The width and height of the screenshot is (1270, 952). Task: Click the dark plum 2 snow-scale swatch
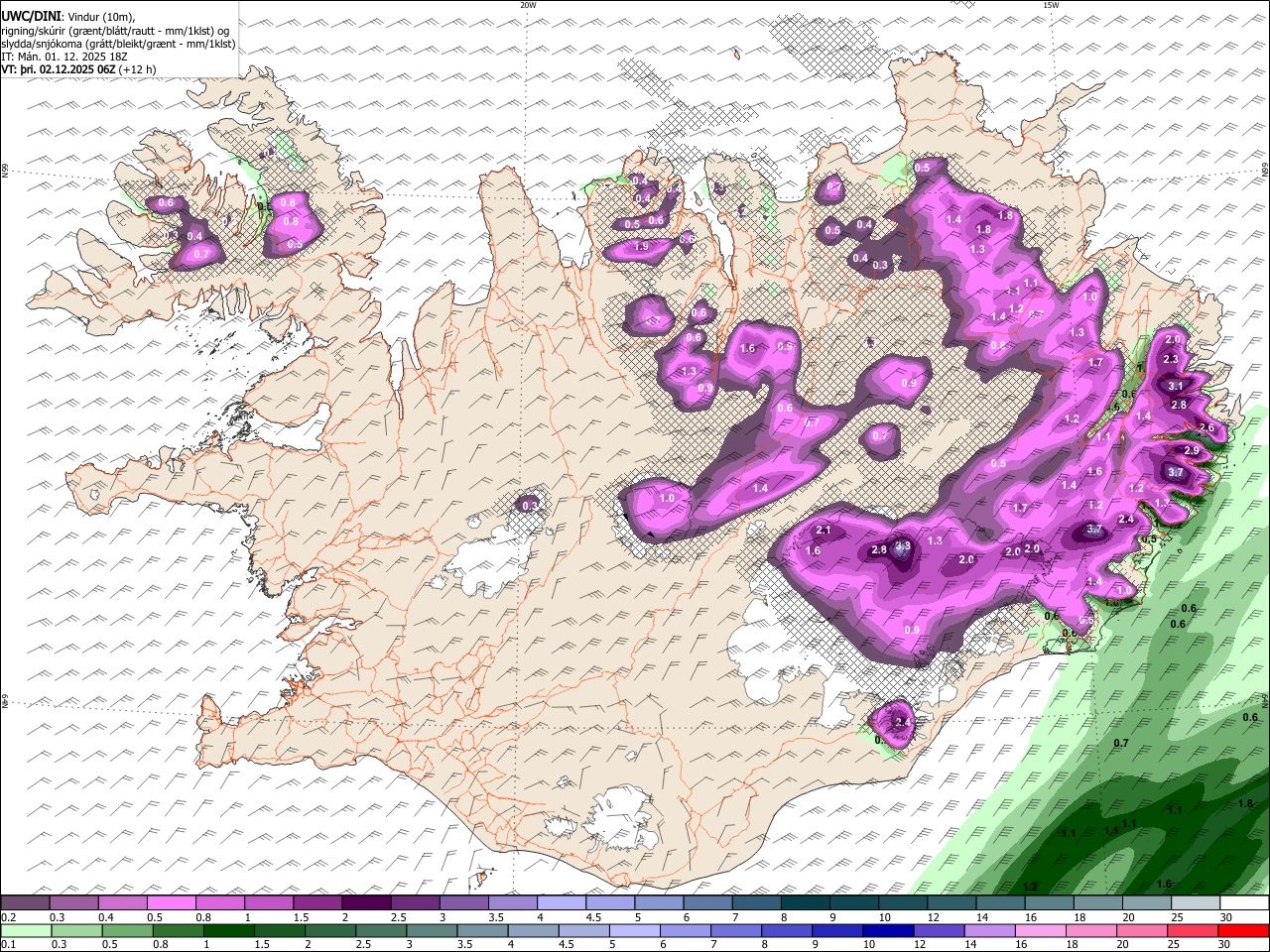366,903
